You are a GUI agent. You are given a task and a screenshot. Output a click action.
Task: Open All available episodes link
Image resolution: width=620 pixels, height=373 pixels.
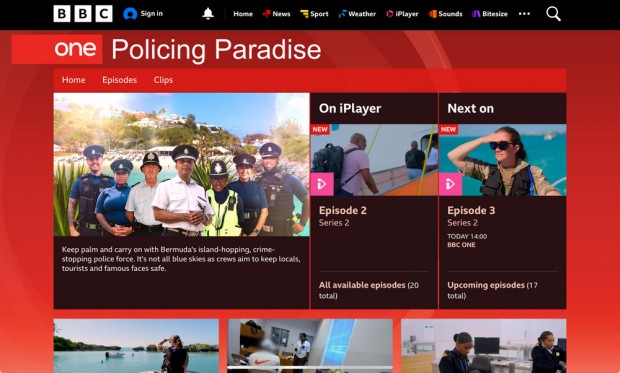(x=362, y=285)
